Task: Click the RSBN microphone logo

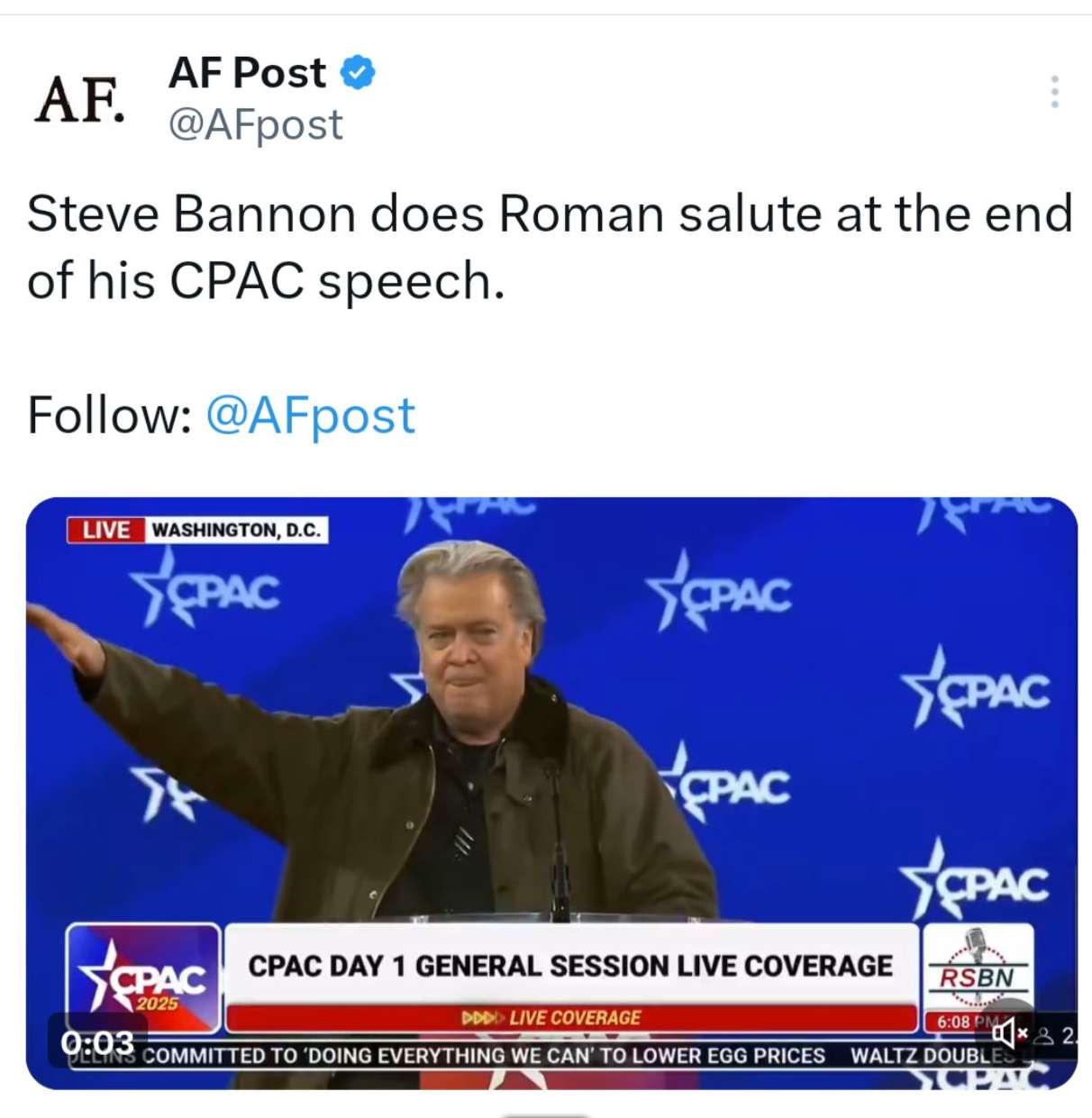Action: tap(978, 965)
